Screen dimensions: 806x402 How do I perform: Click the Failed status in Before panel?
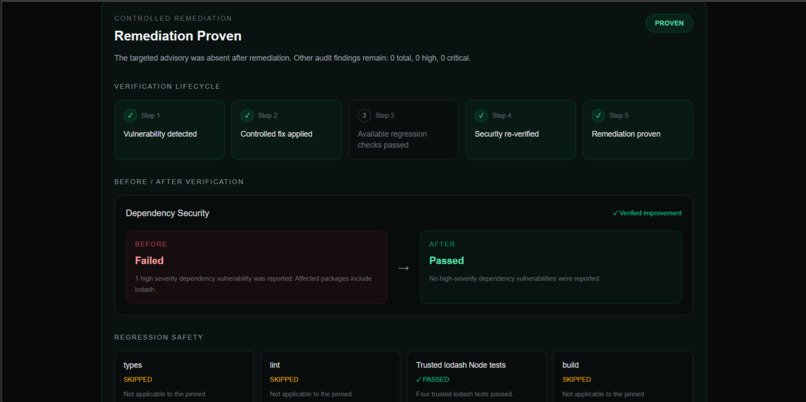(149, 261)
